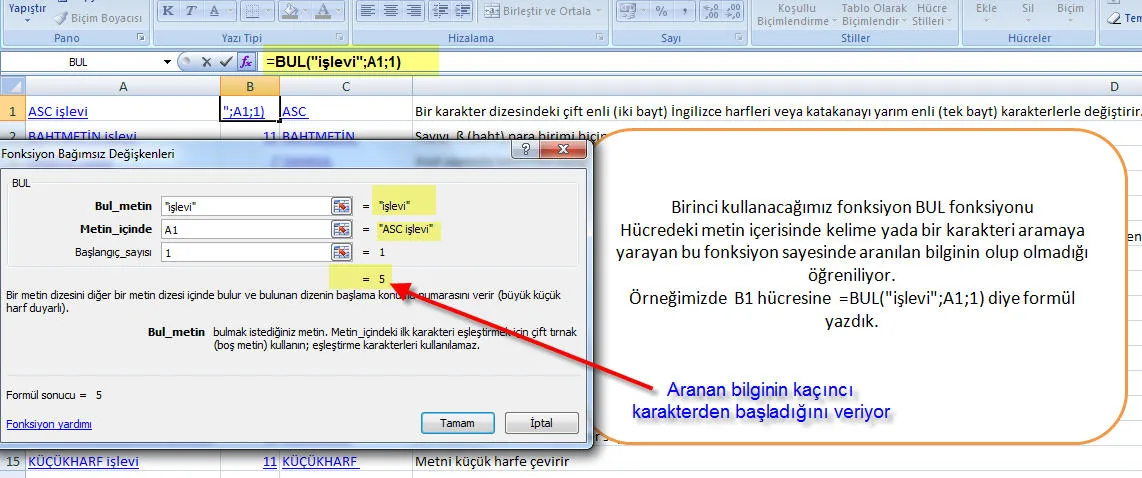Click the Insert Function fx icon
Screen dimensions: 1142x478
click(x=246, y=61)
